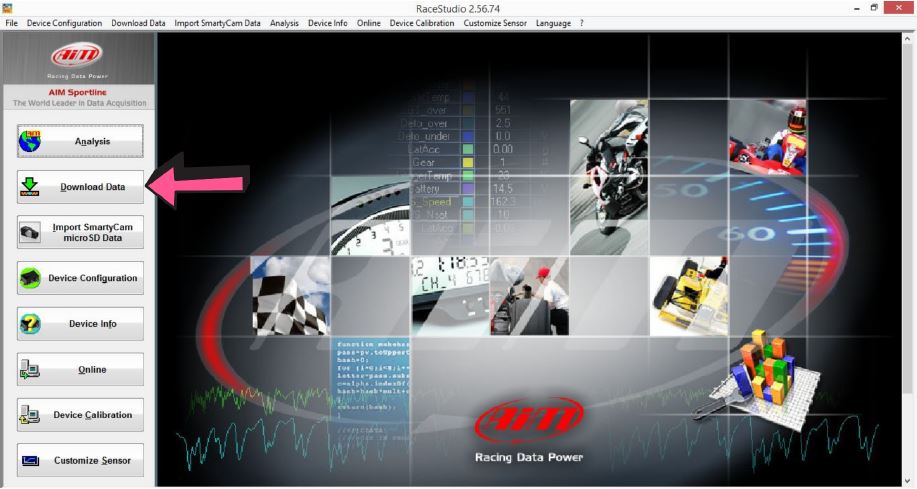The height and width of the screenshot is (489, 917).
Task: Open the Online menu in the menu bar
Action: (x=368, y=23)
